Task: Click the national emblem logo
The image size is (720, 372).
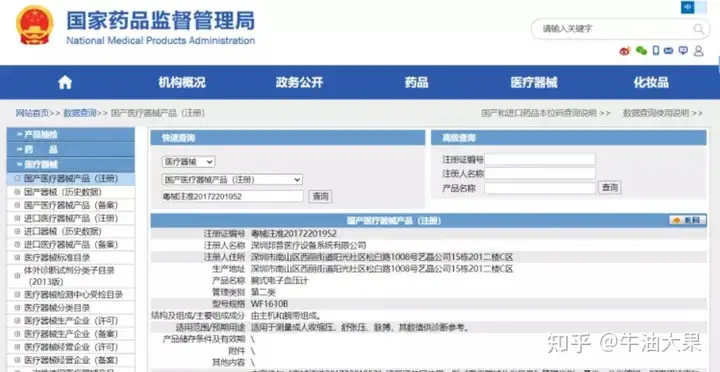Action: point(35,25)
